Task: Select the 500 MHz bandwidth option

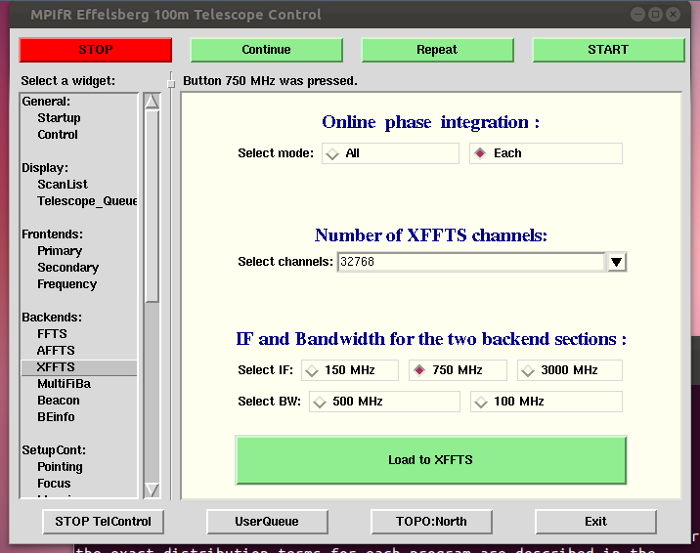Action: [x=384, y=401]
